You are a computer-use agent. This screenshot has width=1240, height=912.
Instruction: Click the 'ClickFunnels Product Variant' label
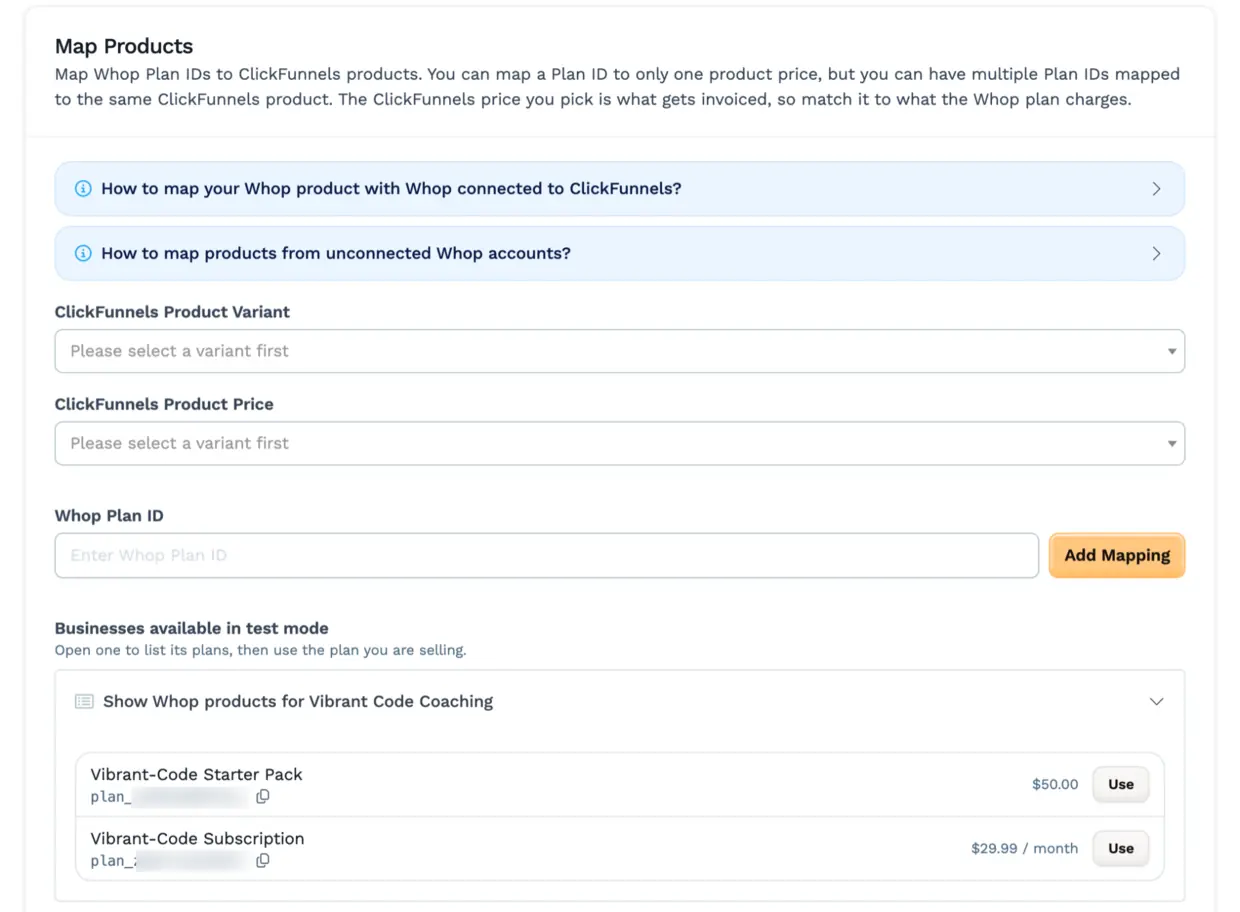172,312
